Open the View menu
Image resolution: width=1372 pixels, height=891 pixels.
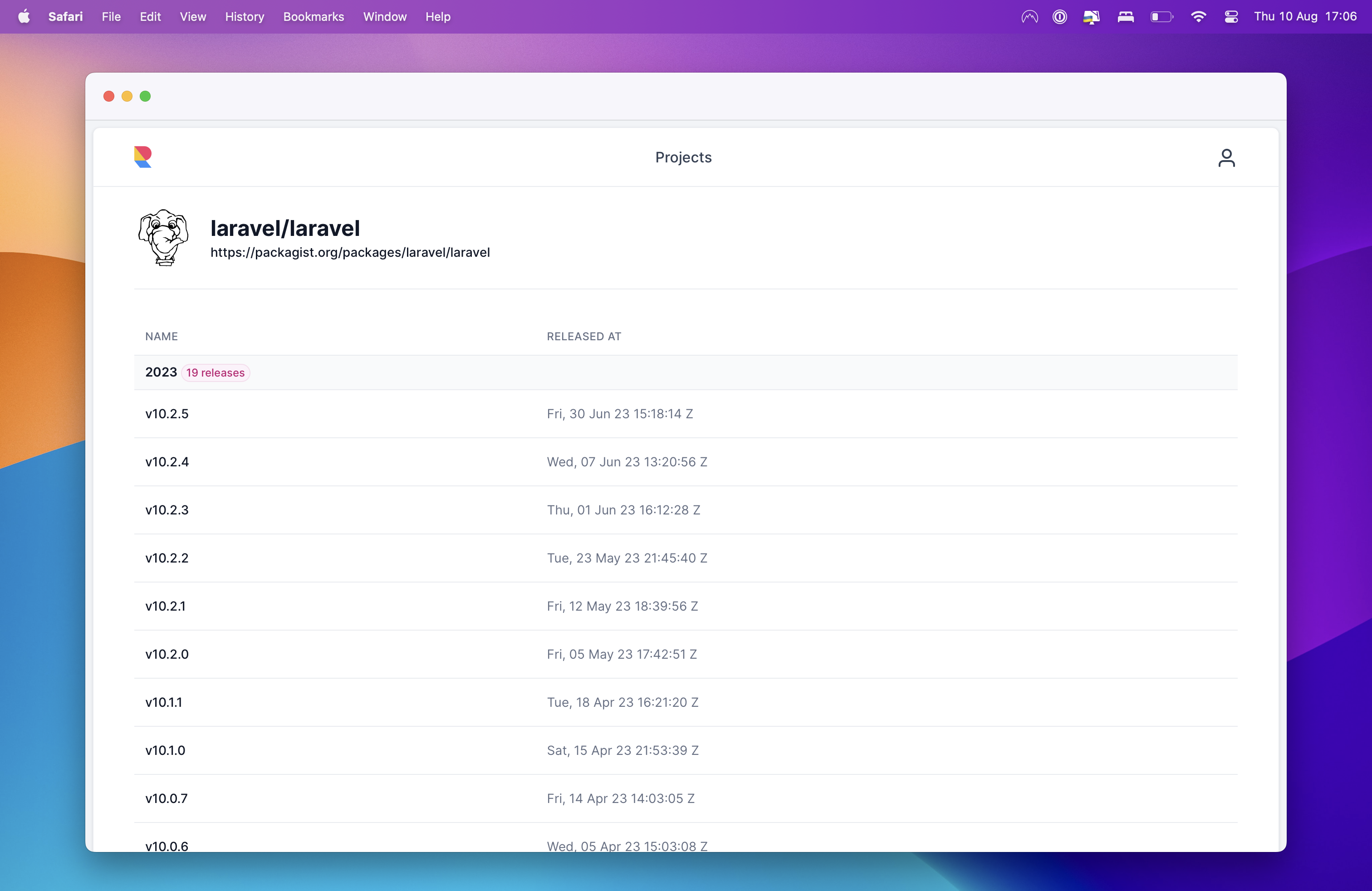192,17
